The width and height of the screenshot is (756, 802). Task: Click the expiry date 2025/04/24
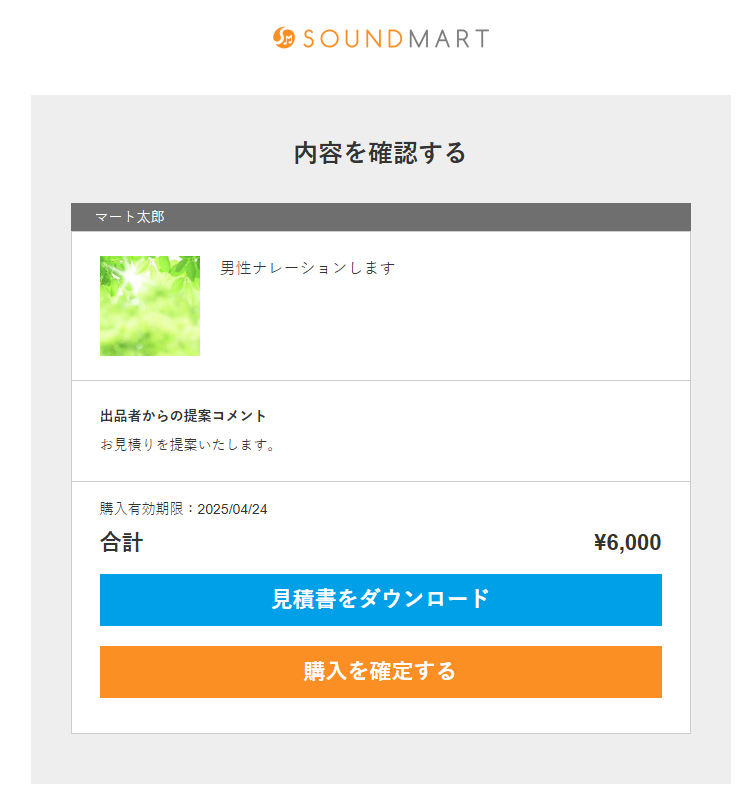(232, 509)
